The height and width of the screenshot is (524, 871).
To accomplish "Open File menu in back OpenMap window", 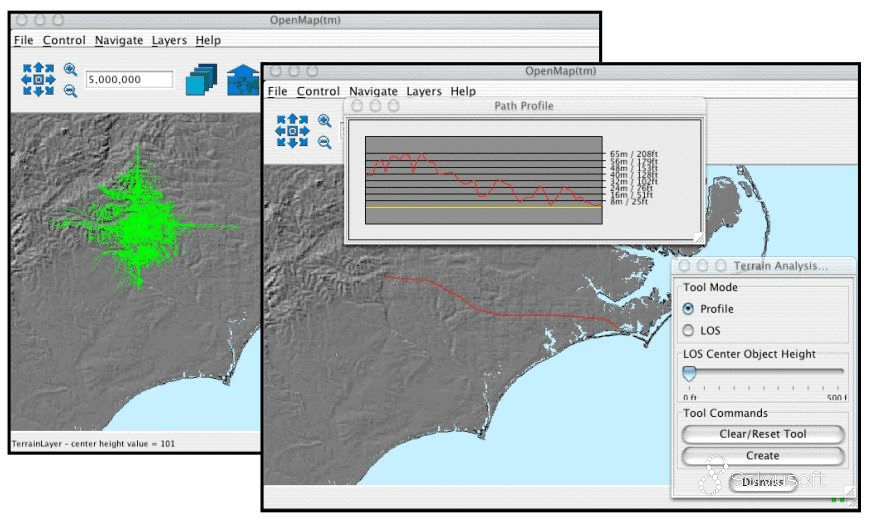I will (x=23, y=40).
